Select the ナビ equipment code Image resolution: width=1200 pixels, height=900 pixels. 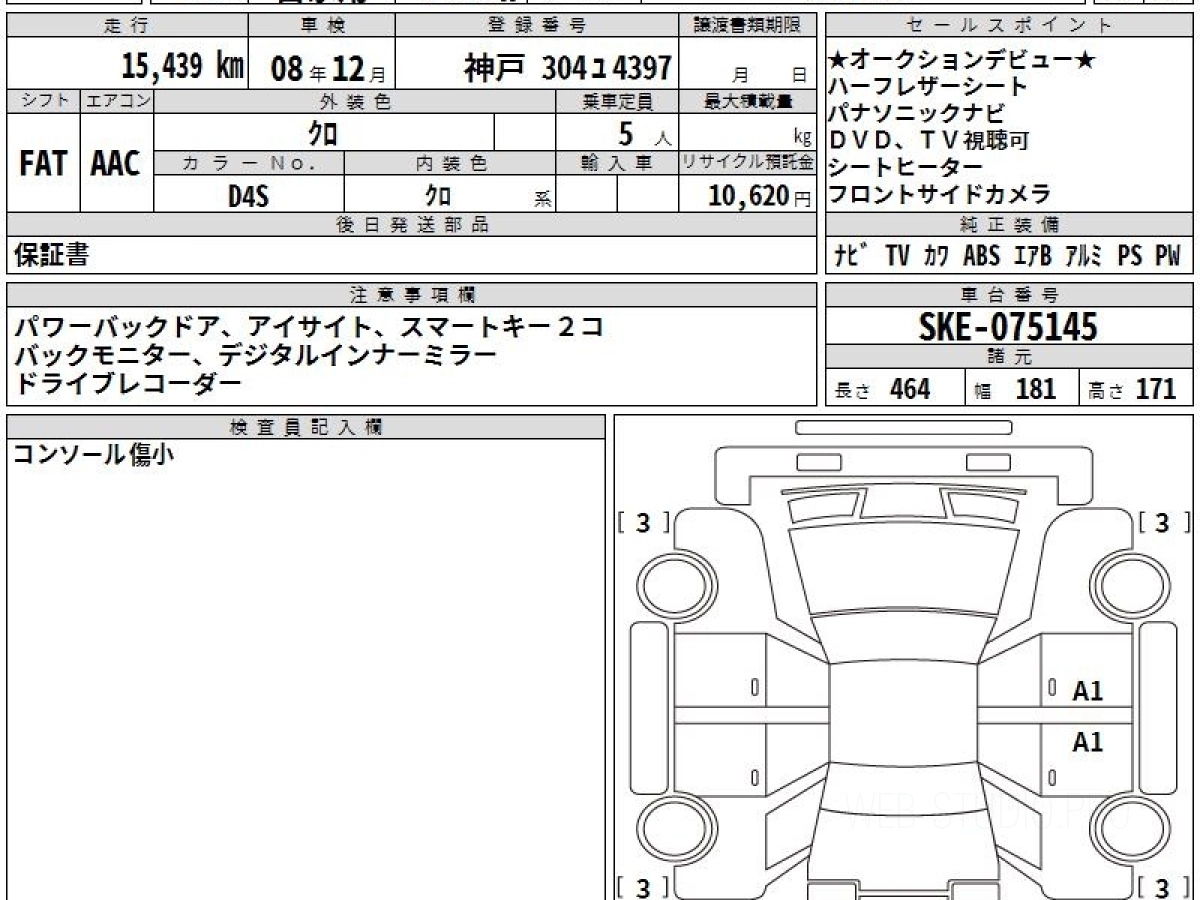pyautogui.click(x=851, y=256)
